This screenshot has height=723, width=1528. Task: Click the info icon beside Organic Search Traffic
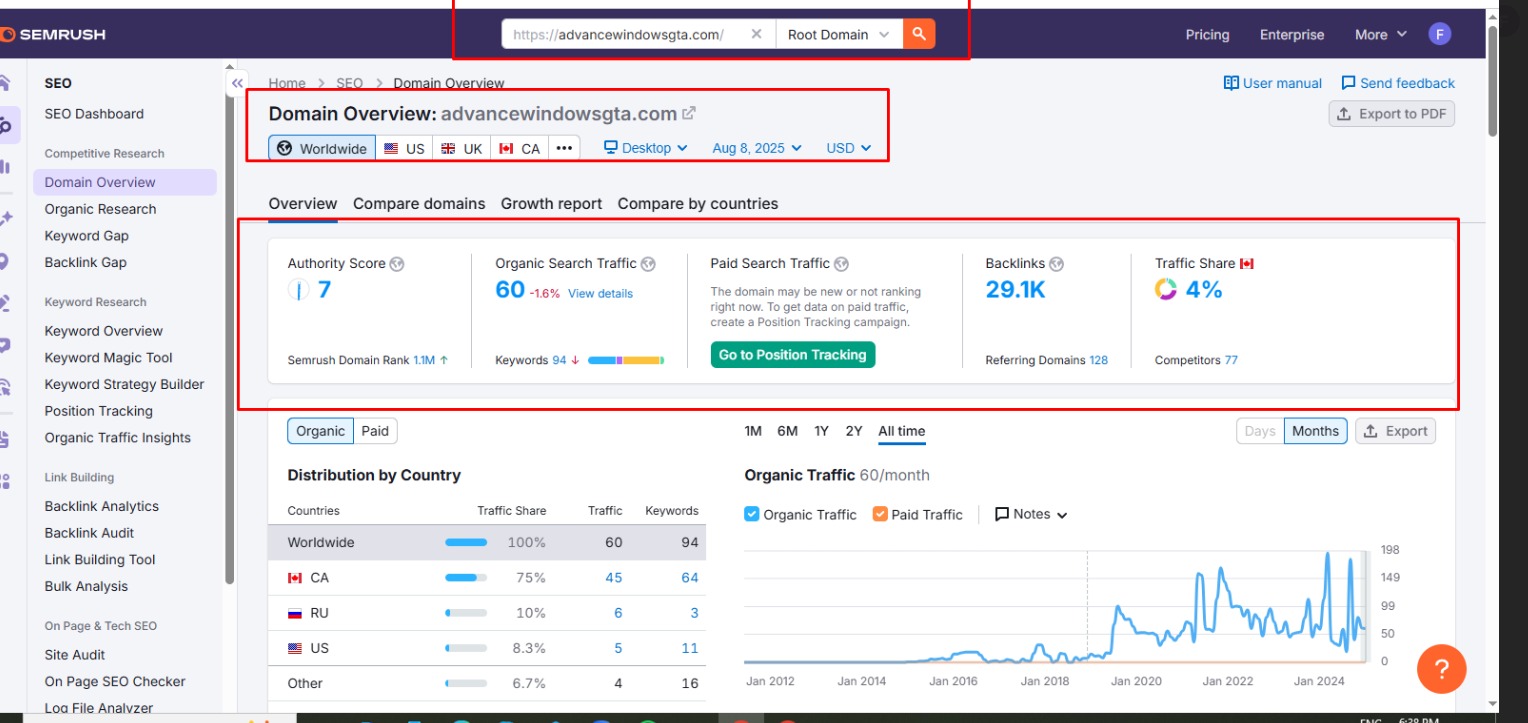(x=648, y=264)
